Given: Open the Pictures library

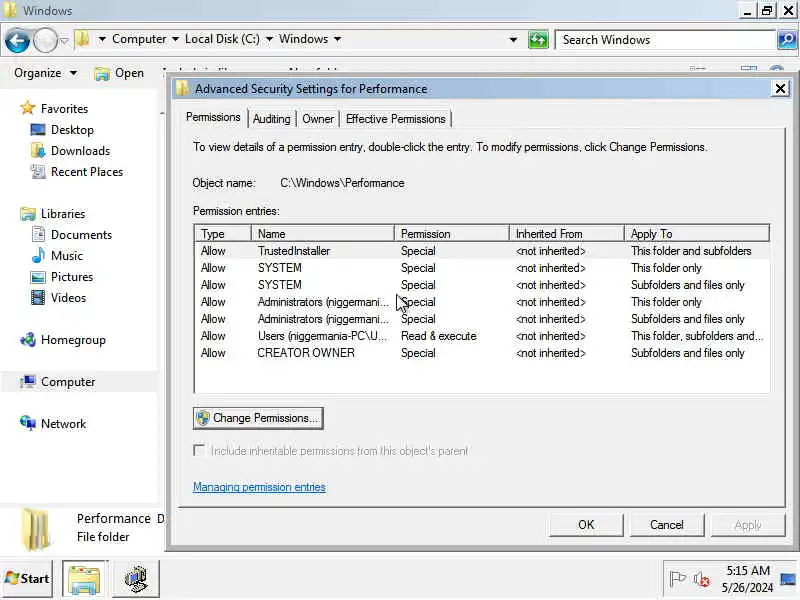Looking at the screenshot, I should coord(72,277).
